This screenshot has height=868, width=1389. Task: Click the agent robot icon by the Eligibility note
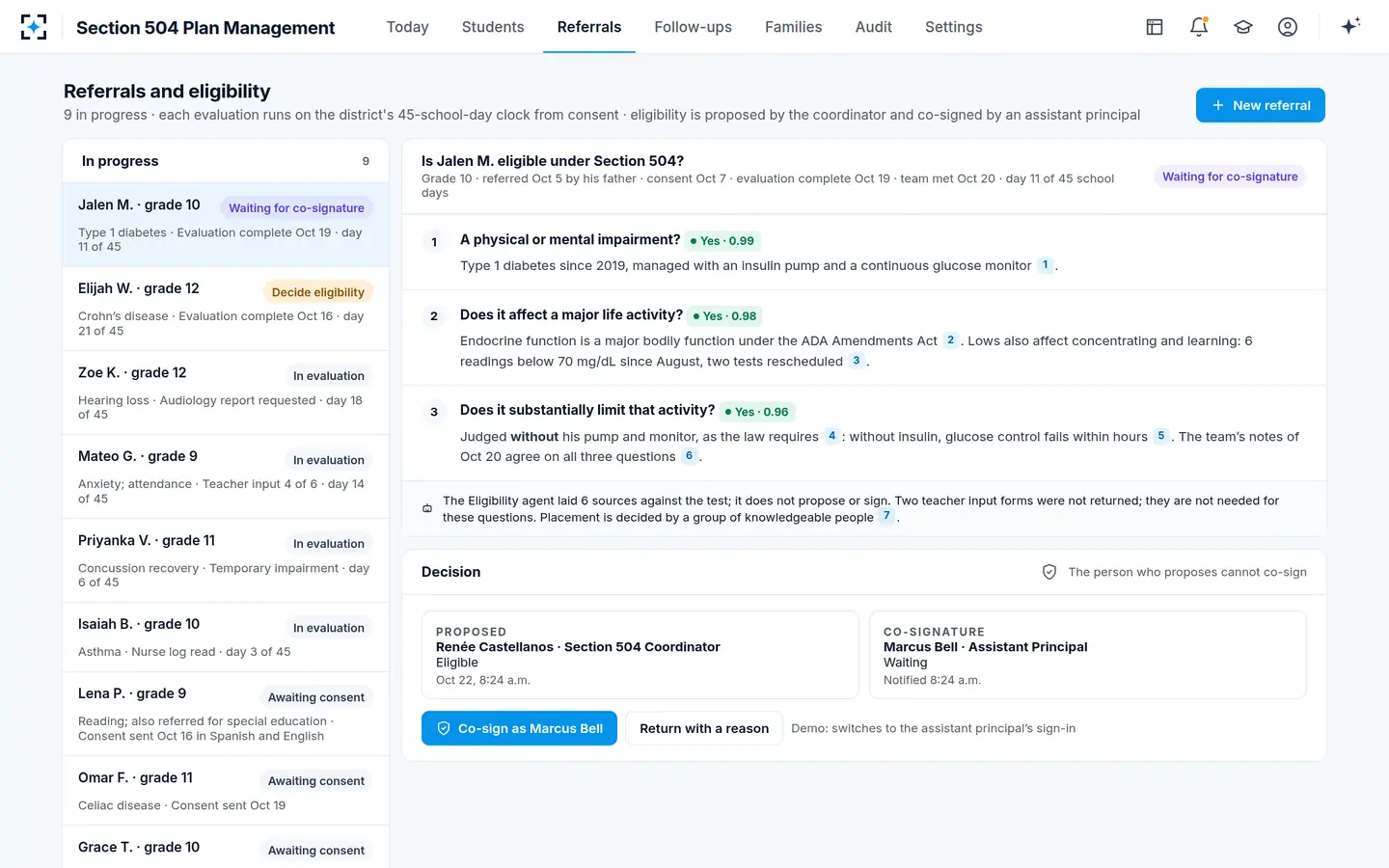pyautogui.click(x=427, y=508)
